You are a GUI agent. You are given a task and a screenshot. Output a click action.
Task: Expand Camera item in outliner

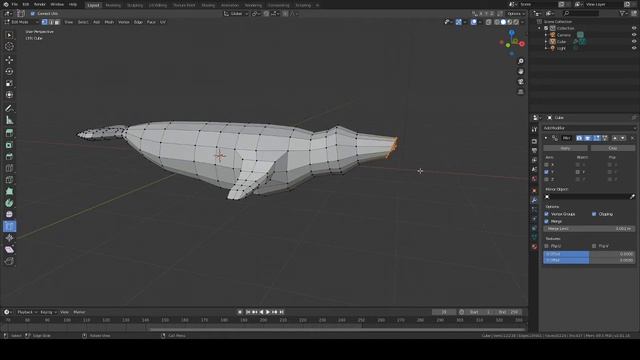click(x=546, y=35)
